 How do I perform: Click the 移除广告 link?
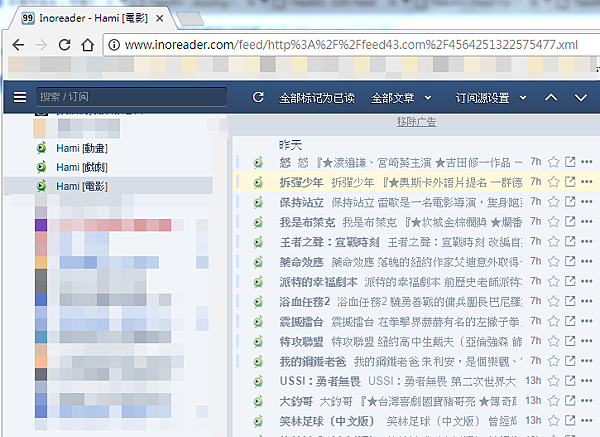click(x=416, y=122)
